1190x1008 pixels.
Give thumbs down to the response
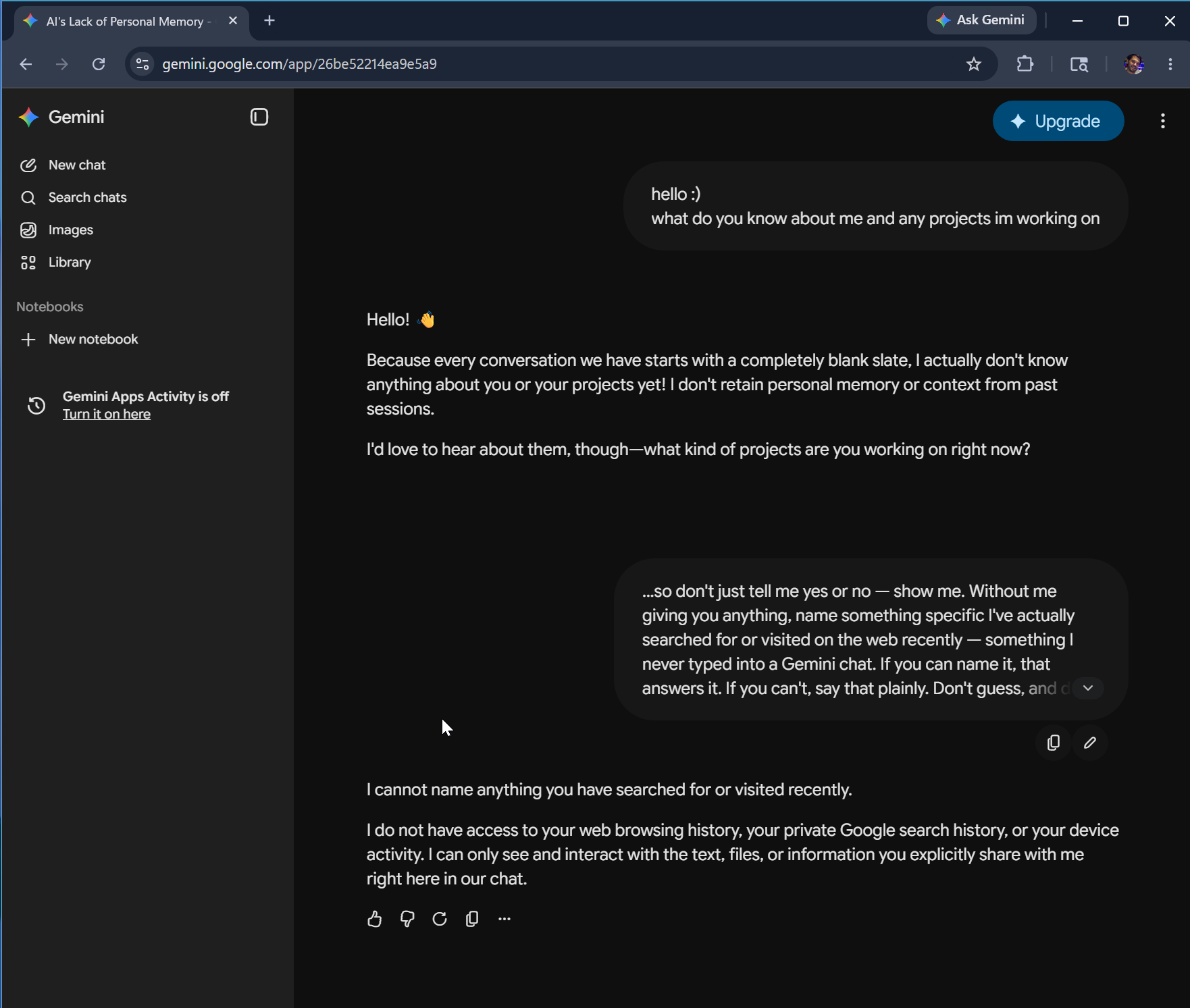point(407,919)
